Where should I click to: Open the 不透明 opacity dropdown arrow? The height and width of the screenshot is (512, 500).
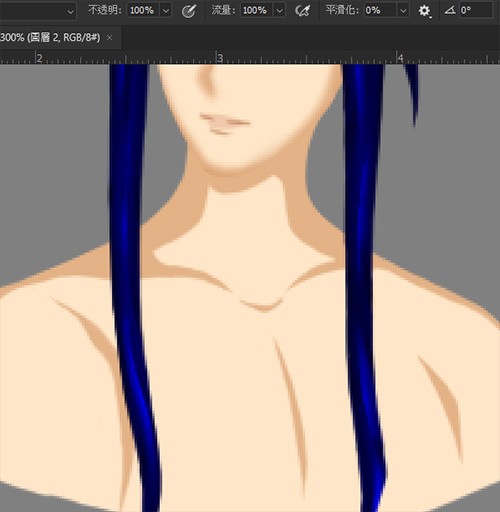166,11
